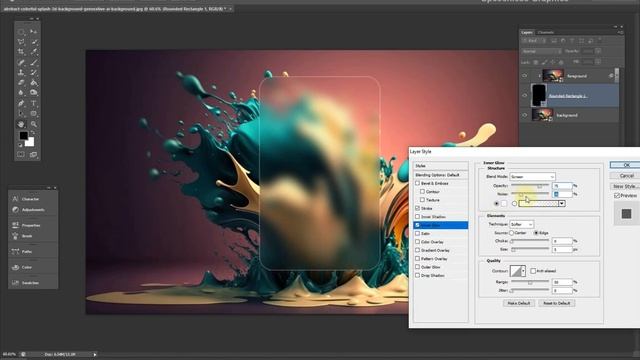Viewport: 640px width, 360px height.
Task: Open the Character panel icon
Action: coord(16,199)
